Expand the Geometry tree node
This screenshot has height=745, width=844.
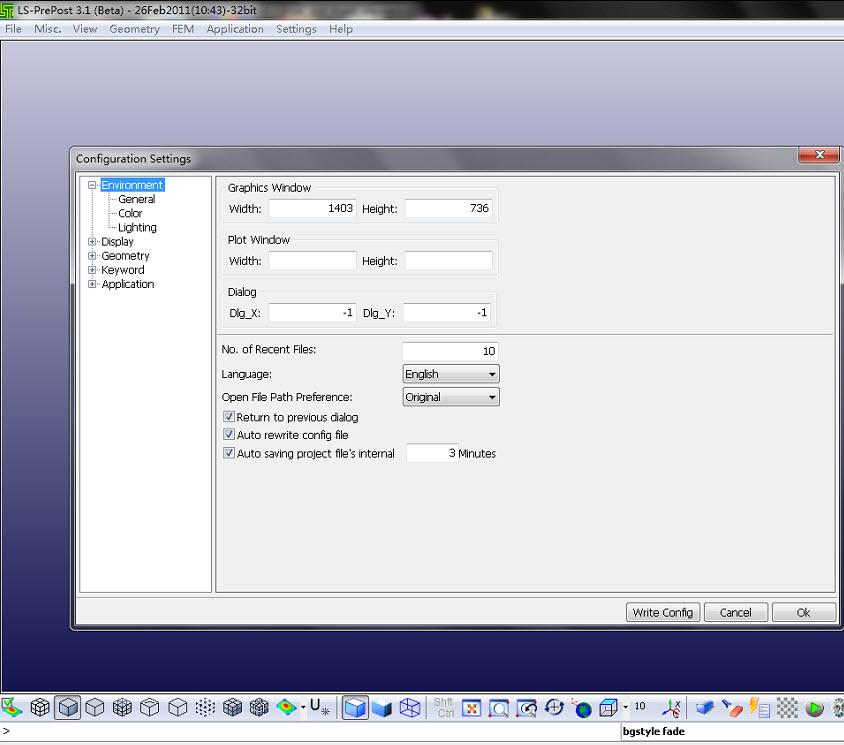pyautogui.click(x=92, y=256)
